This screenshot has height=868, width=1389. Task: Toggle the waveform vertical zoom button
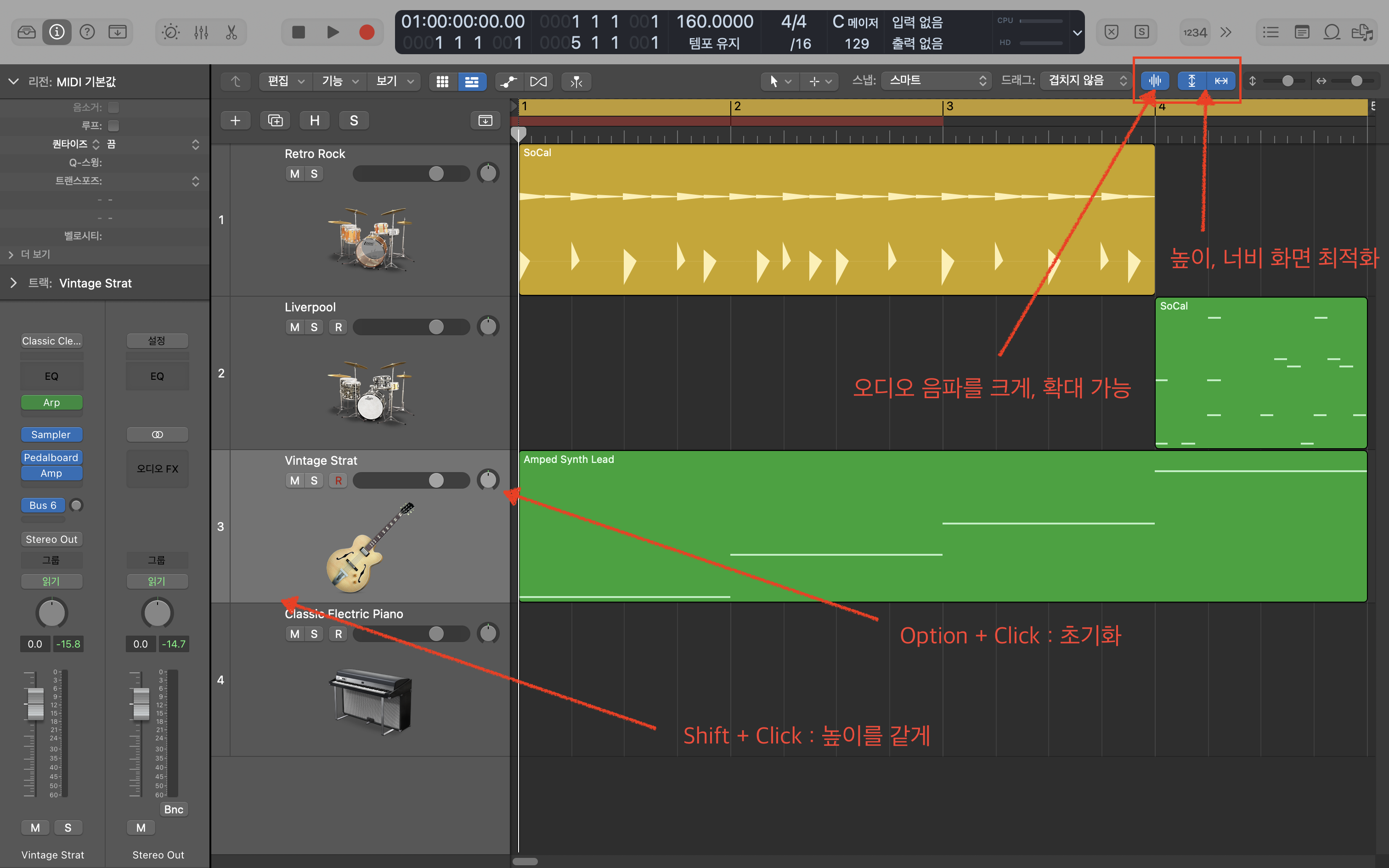(x=1154, y=81)
